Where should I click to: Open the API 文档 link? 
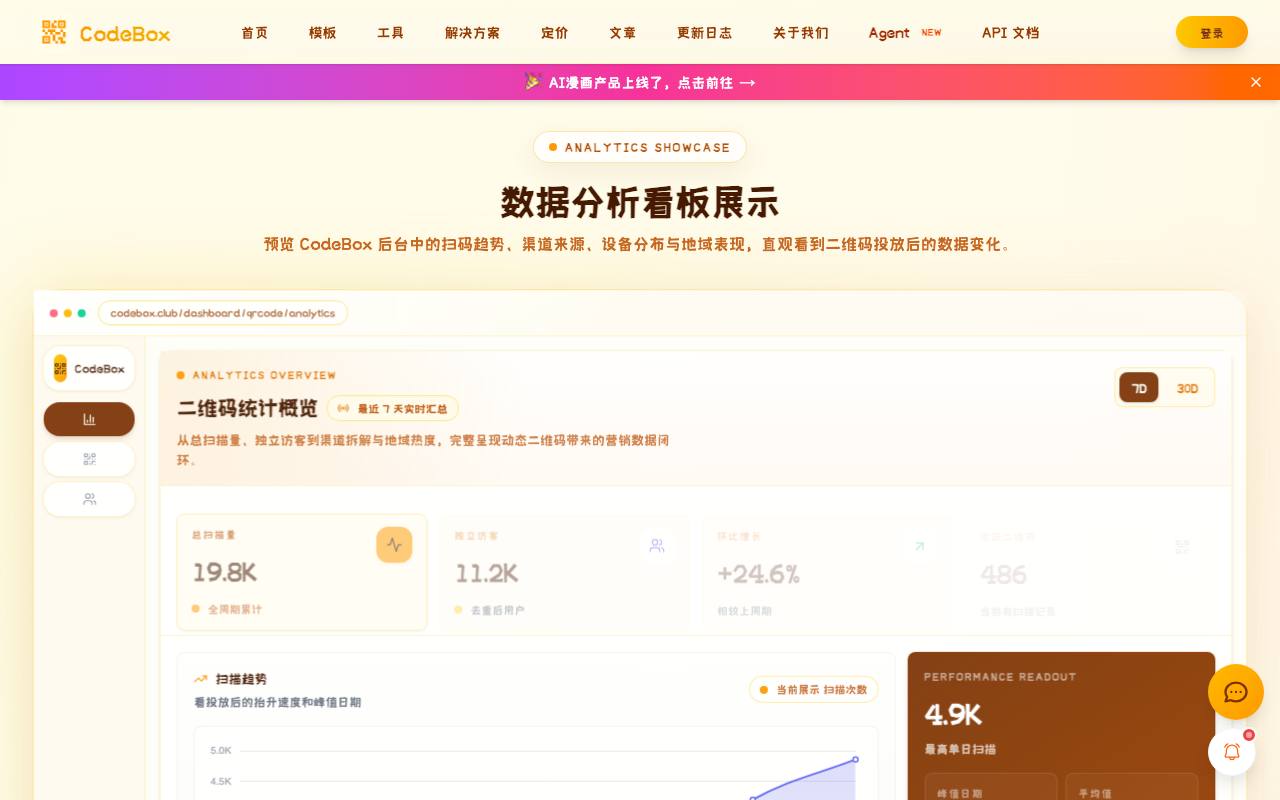[1010, 32]
